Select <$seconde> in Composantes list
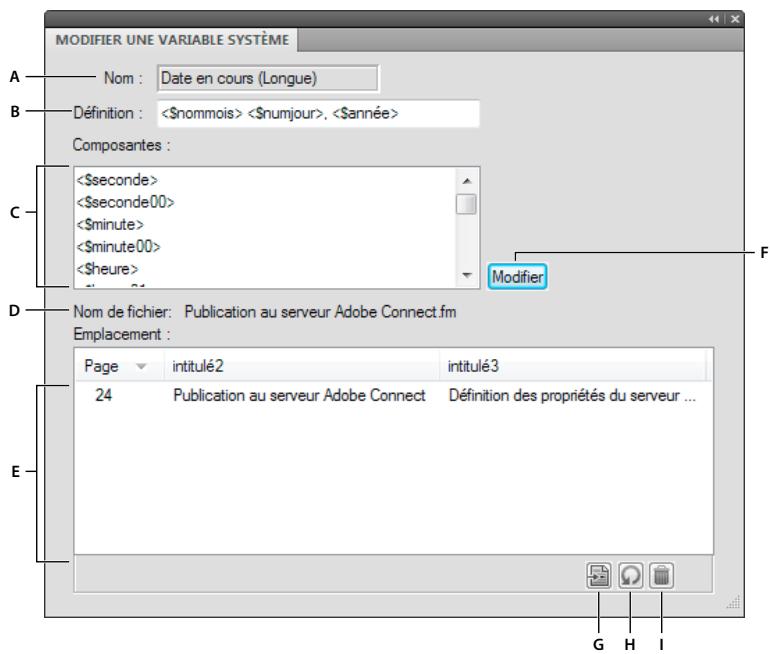Image resolution: width=770 pixels, height=654 pixels. (x=117, y=180)
